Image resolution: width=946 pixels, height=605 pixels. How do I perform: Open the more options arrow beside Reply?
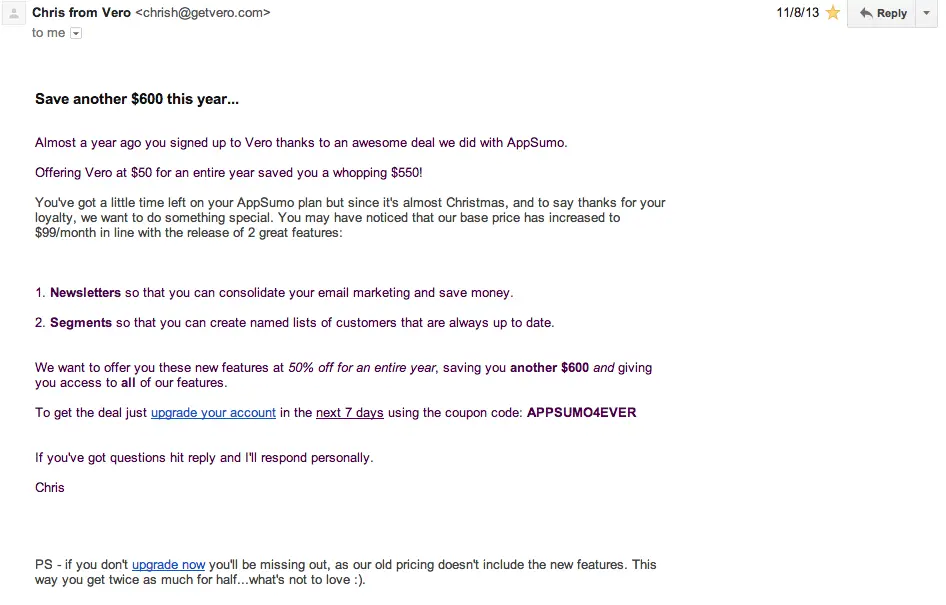(926, 13)
